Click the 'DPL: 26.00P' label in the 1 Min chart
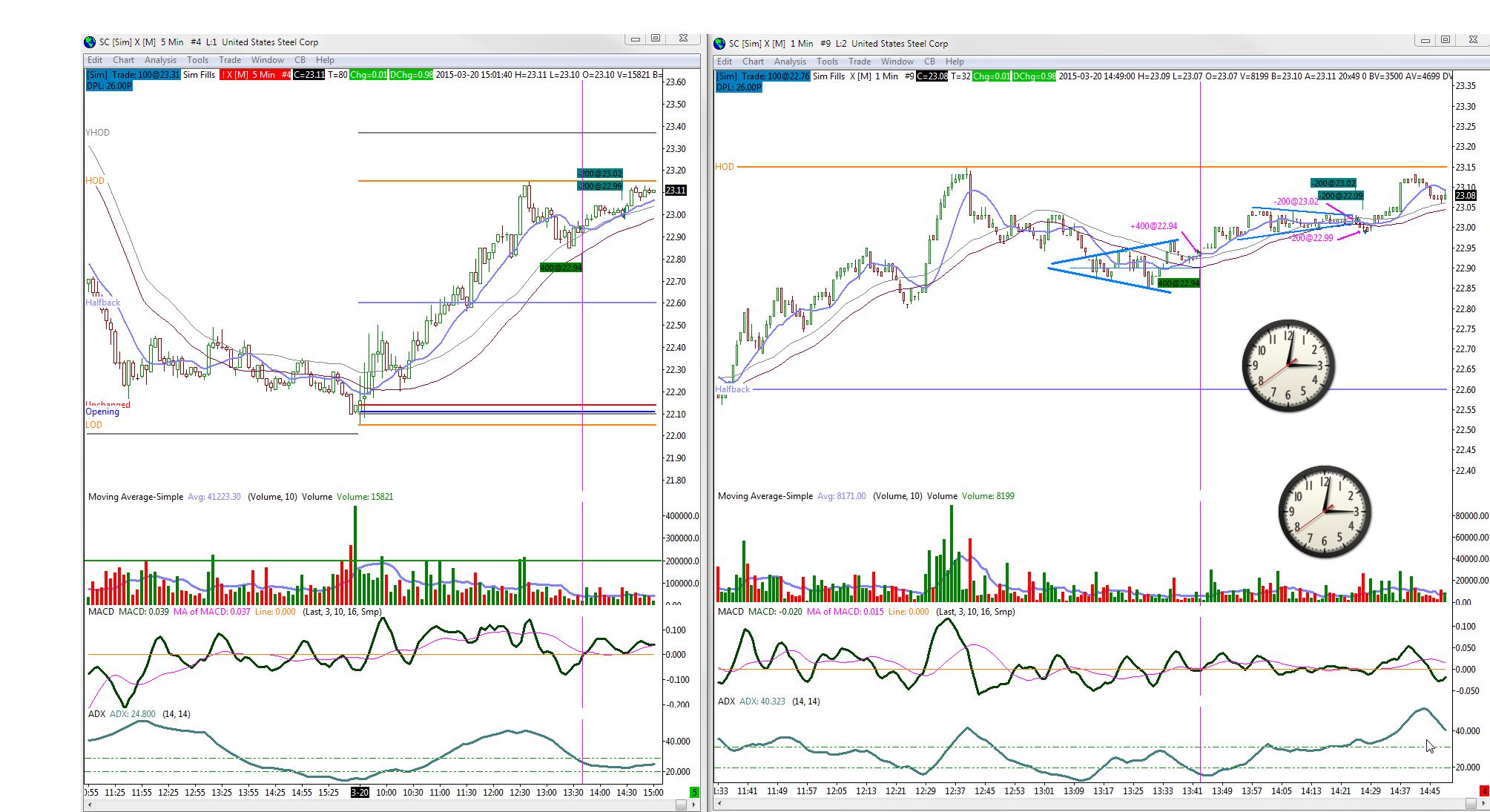 click(x=739, y=88)
